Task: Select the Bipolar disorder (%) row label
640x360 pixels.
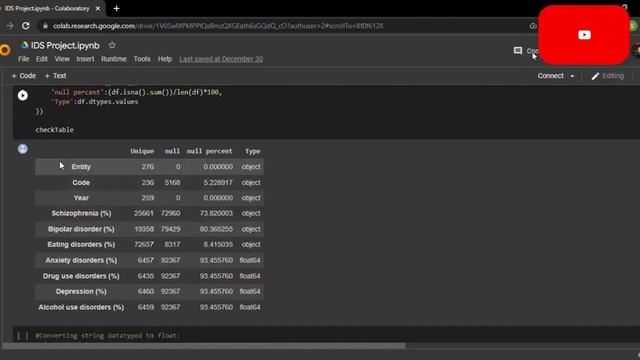Action: tap(81, 229)
